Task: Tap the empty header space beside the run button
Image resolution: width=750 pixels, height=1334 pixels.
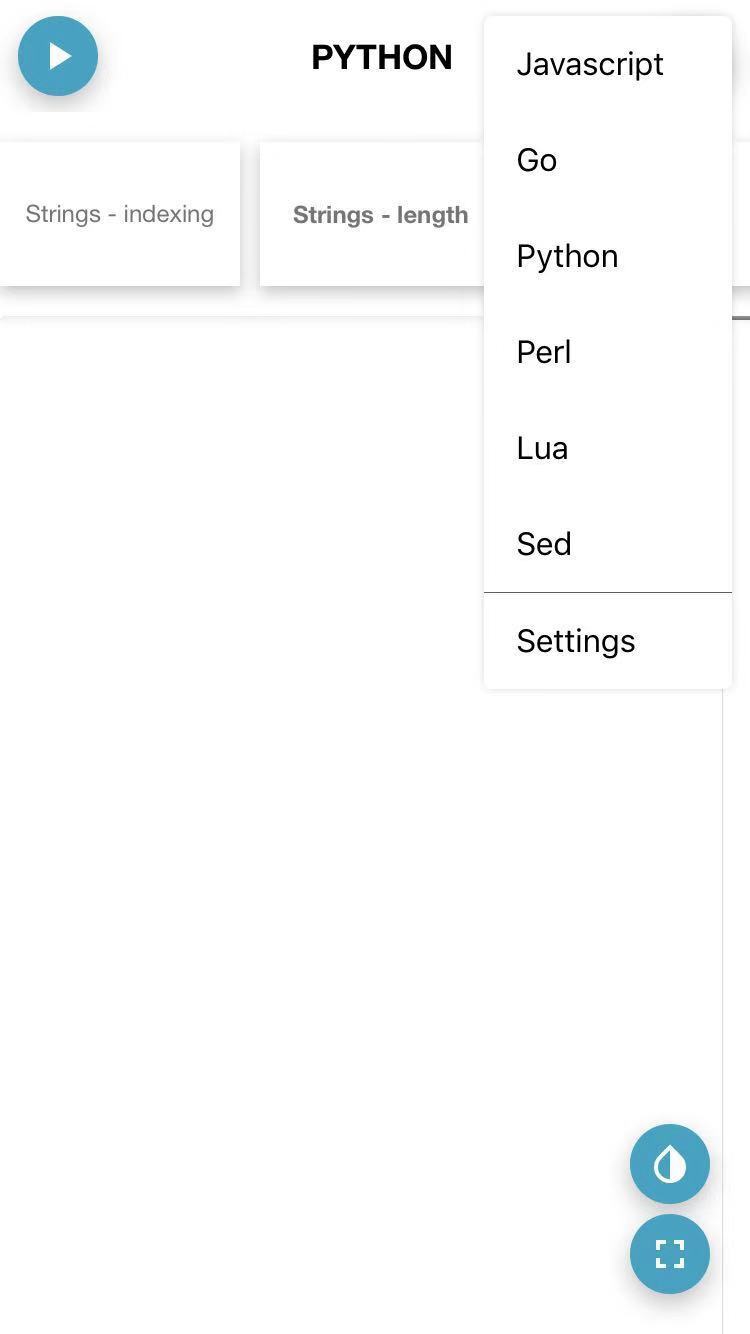Action: click(200, 56)
